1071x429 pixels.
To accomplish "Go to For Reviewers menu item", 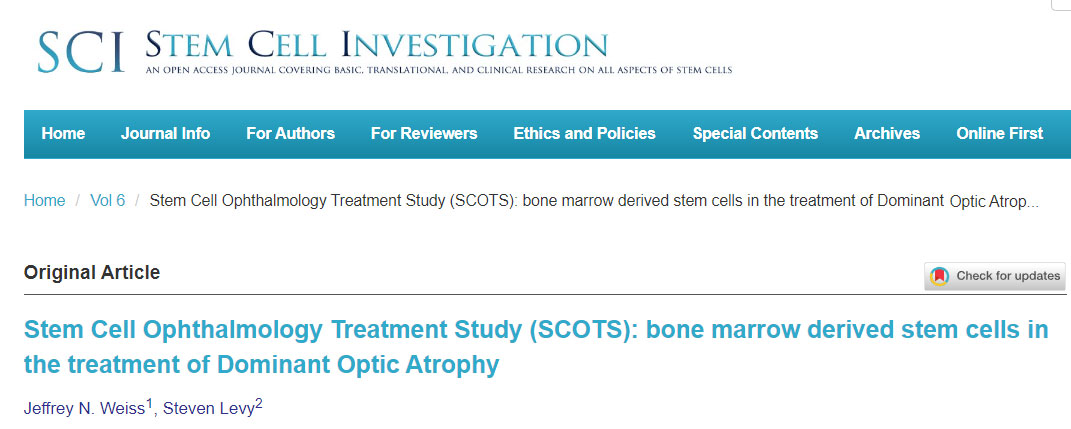I will (424, 133).
